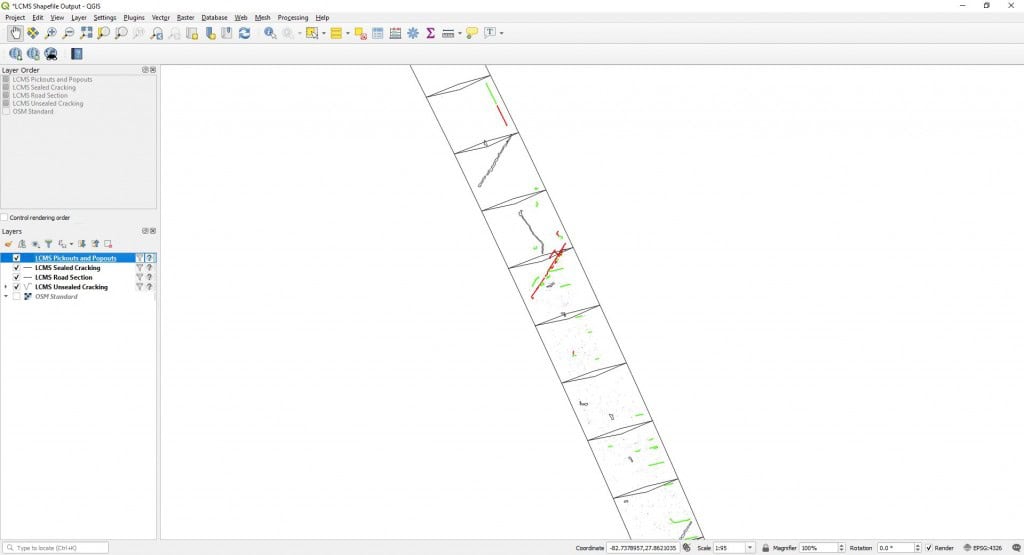Refresh the map canvas
The image size is (1024, 555).
(x=244, y=33)
